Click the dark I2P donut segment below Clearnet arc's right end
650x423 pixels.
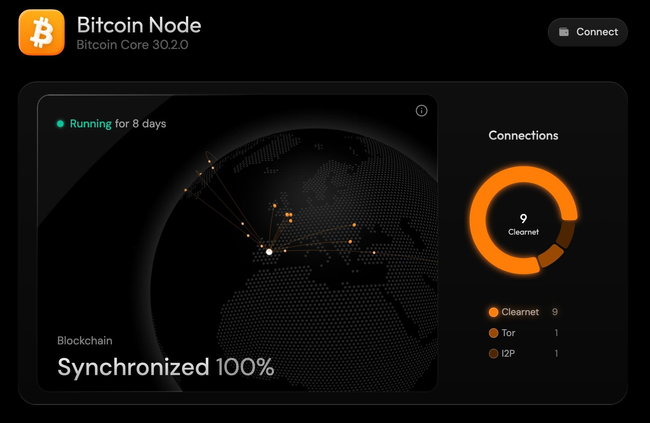pos(566,234)
